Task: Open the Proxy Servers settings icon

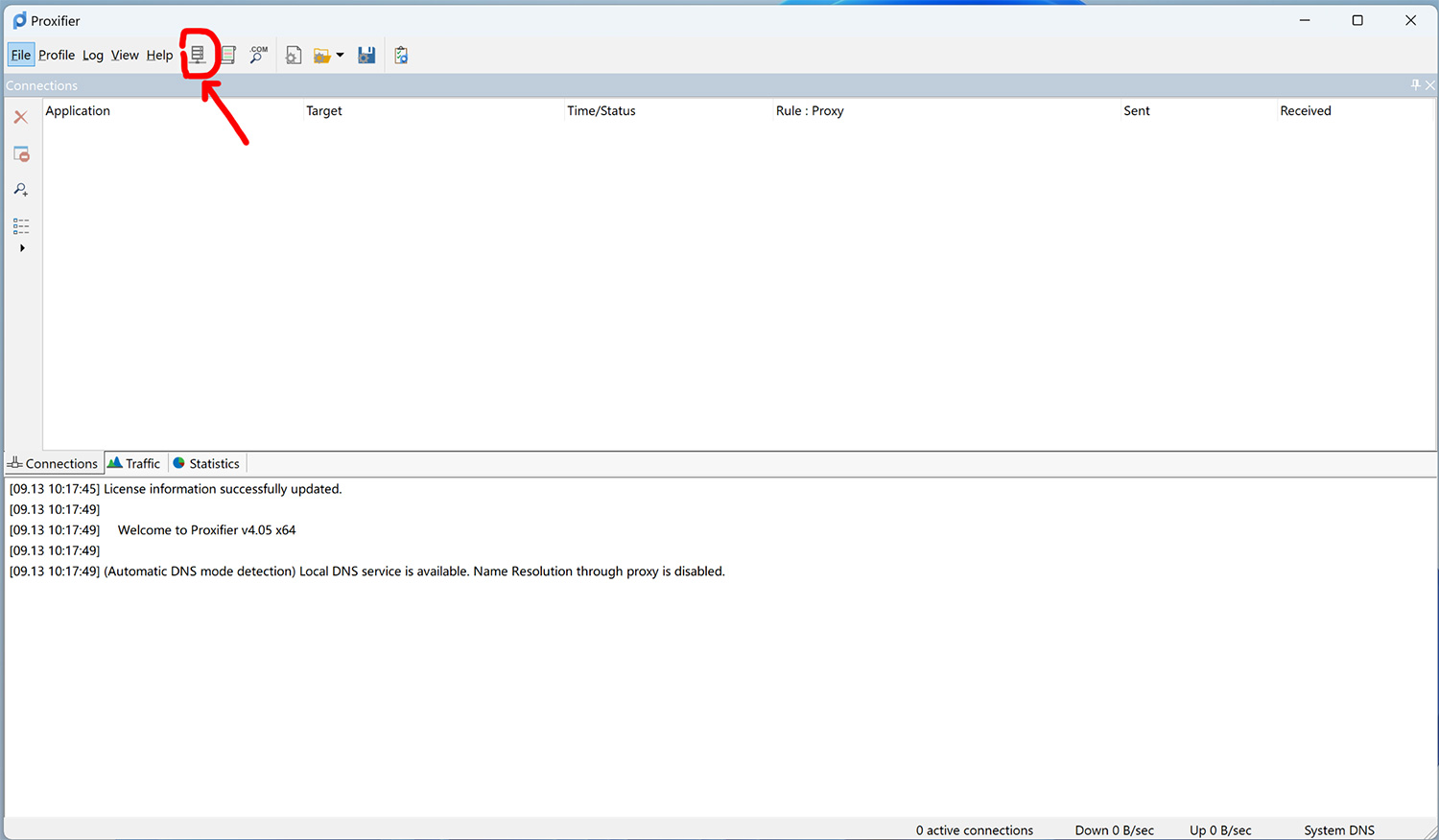Action: [x=198, y=55]
